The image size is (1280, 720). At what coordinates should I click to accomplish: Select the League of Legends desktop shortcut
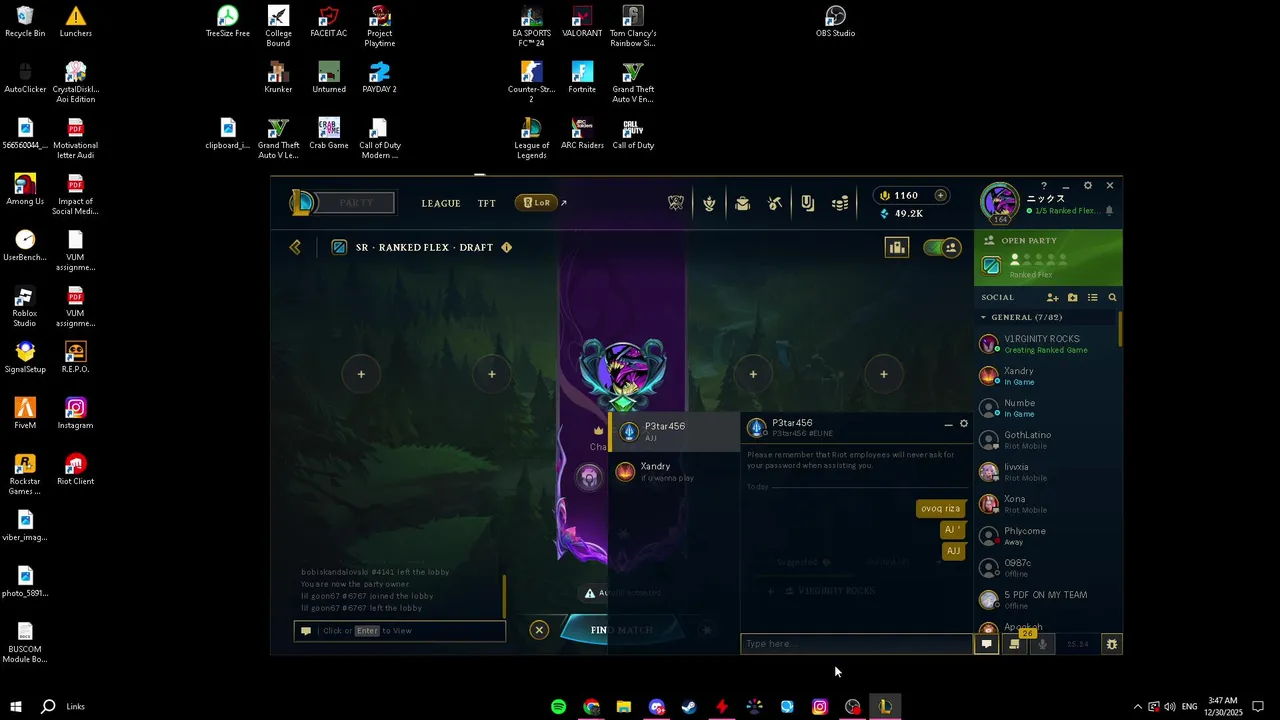pos(531,139)
